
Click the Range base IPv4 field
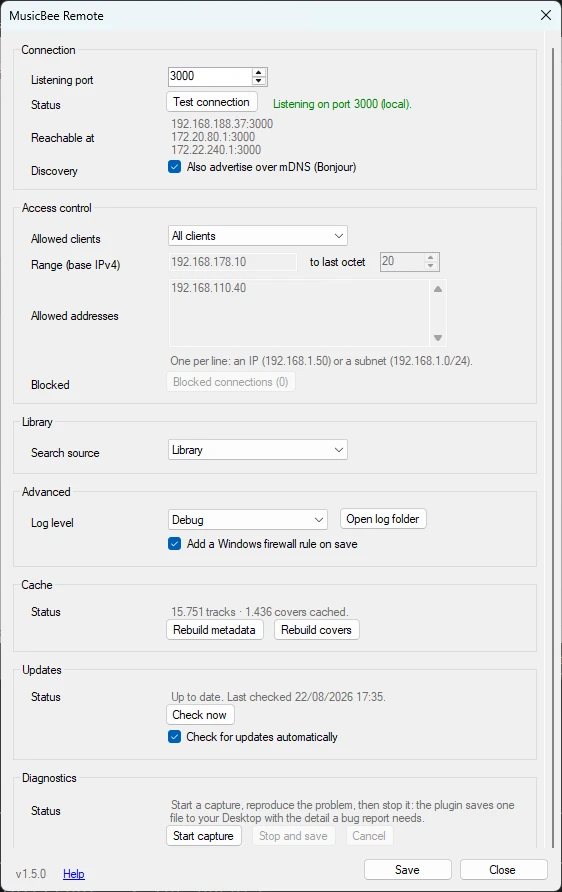233,262
